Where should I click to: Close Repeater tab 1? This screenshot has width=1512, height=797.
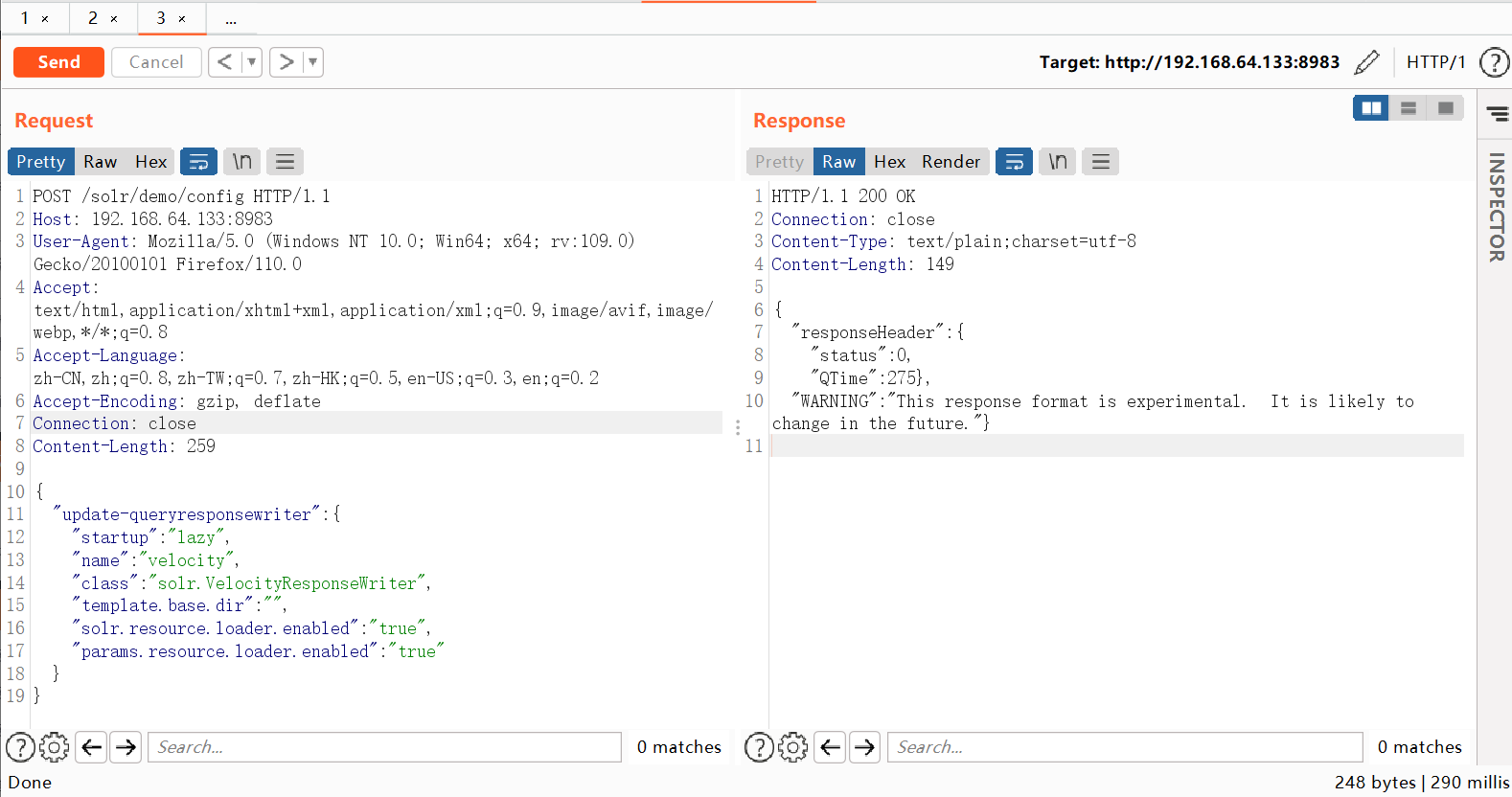[x=45, y=19]
